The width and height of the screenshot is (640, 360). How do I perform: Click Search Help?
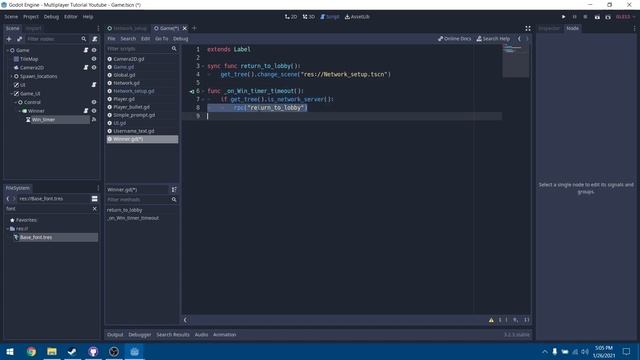493,39
